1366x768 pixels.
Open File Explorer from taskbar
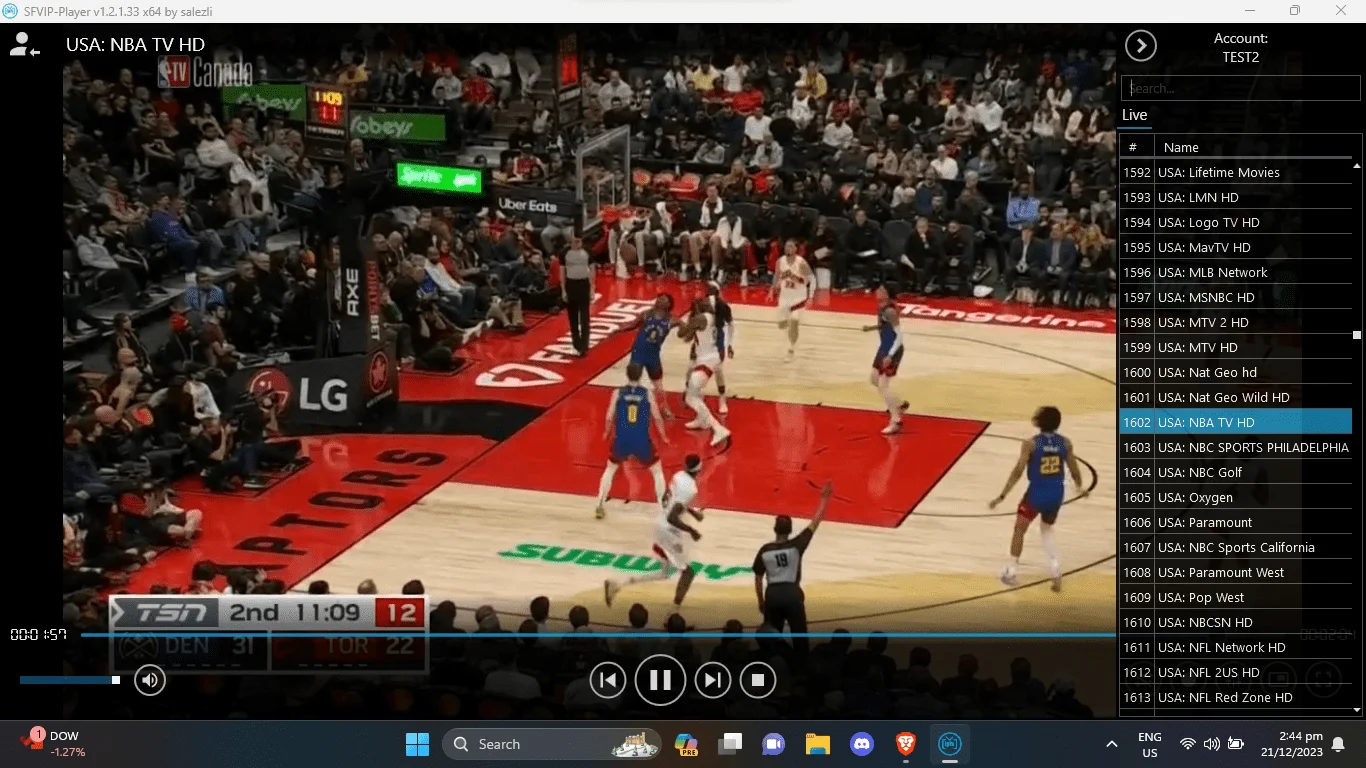818,744
